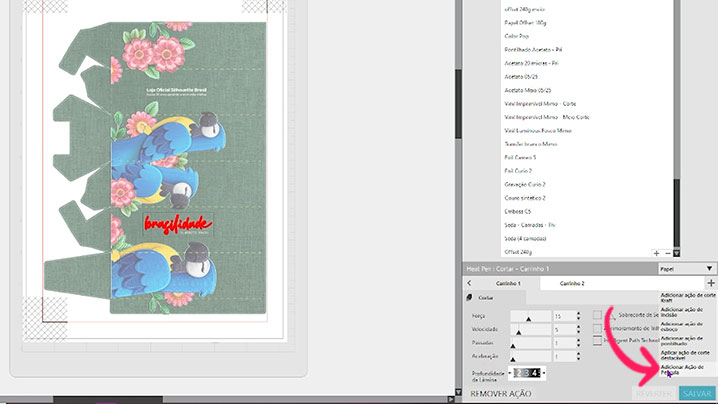Select material Pontilhado Acetato - Pri

(533, 49)
